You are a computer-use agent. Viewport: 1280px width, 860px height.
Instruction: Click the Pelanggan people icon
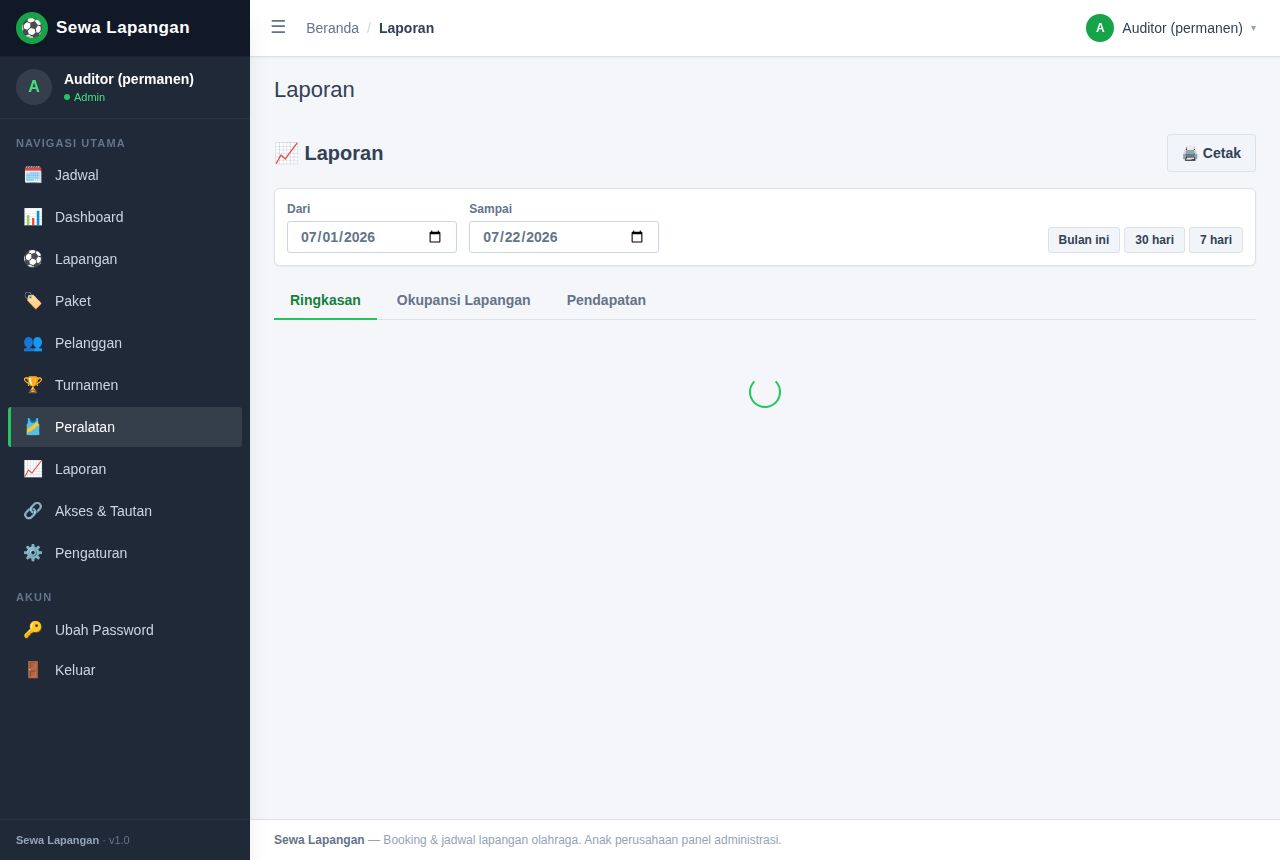tap(33, 343)
